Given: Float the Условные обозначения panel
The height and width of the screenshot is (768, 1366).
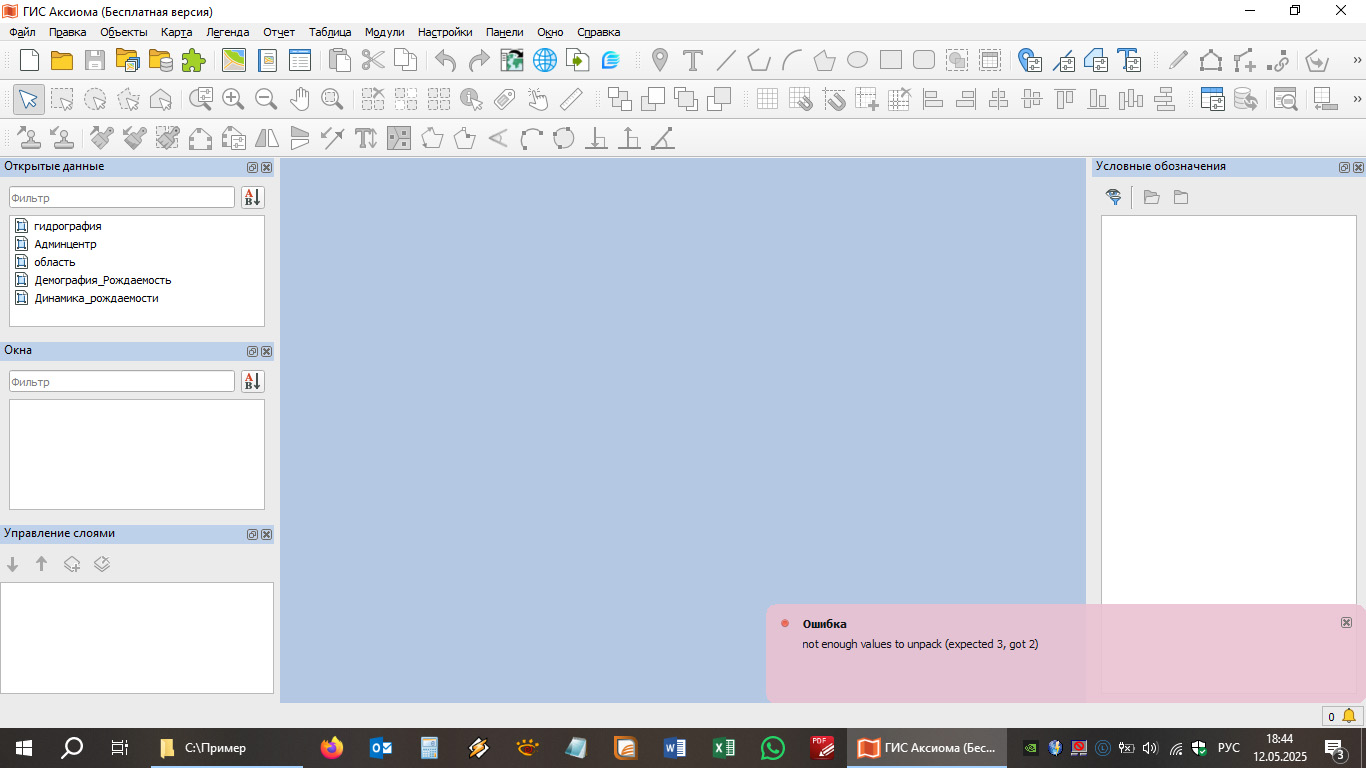Looking at the screenshot, I should tap(1344, 167).
